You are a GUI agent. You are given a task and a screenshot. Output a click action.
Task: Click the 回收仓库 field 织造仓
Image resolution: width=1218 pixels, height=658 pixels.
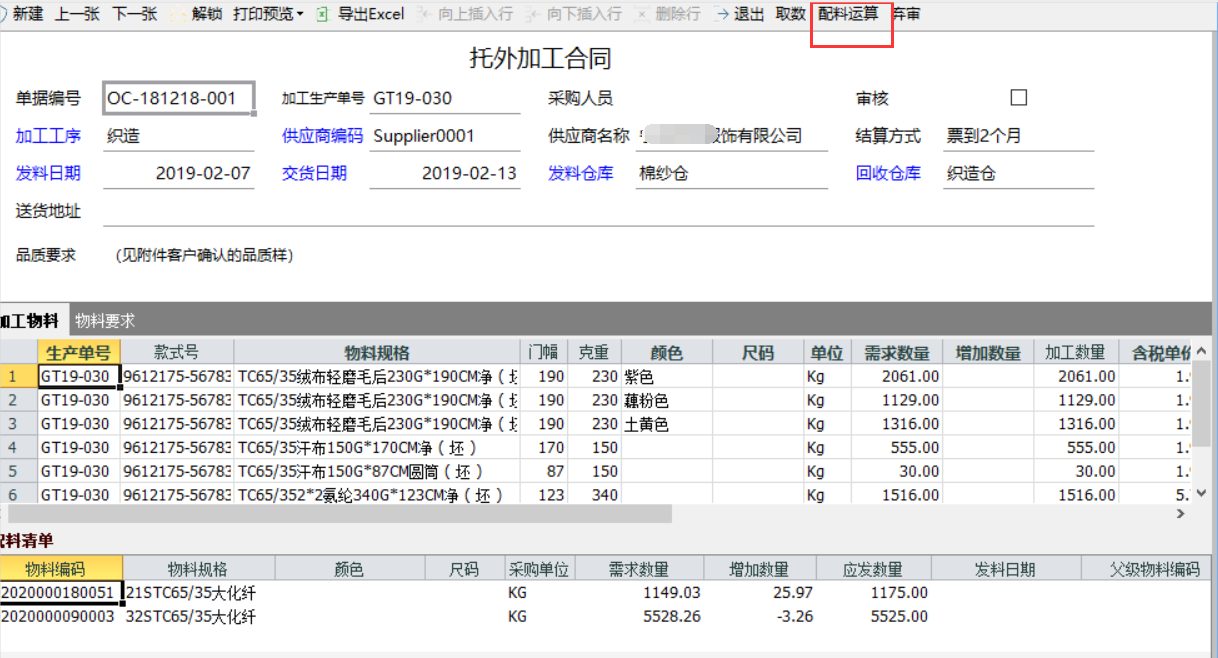pos(1019,173)
